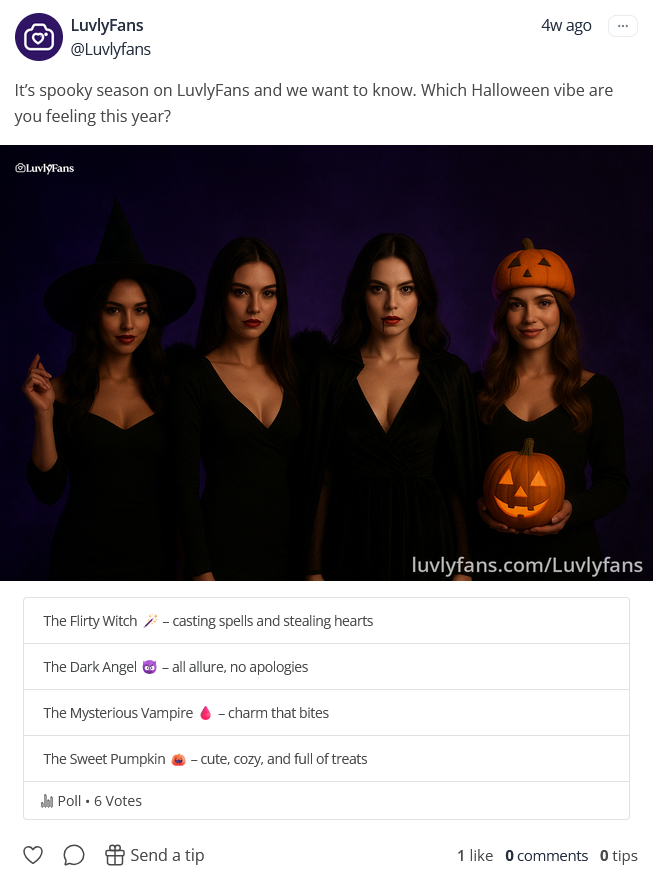This screenshot has width=653, height=889.
Task: Vote for The Dark Angel option
Action: tap(326, 667)
